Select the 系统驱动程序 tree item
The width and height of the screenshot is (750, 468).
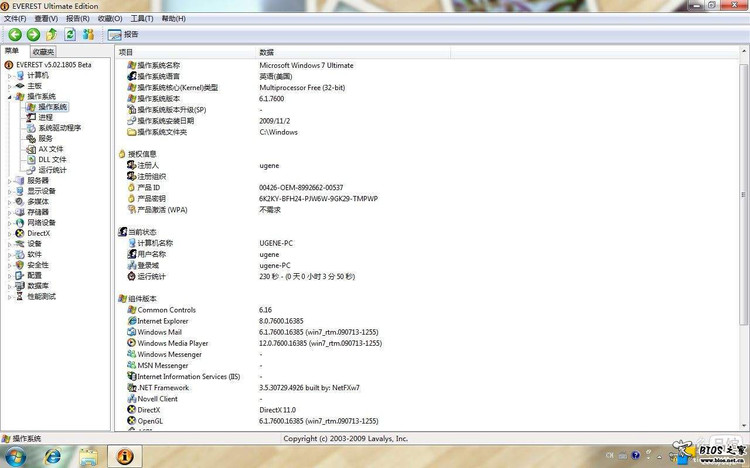[60, 128]
